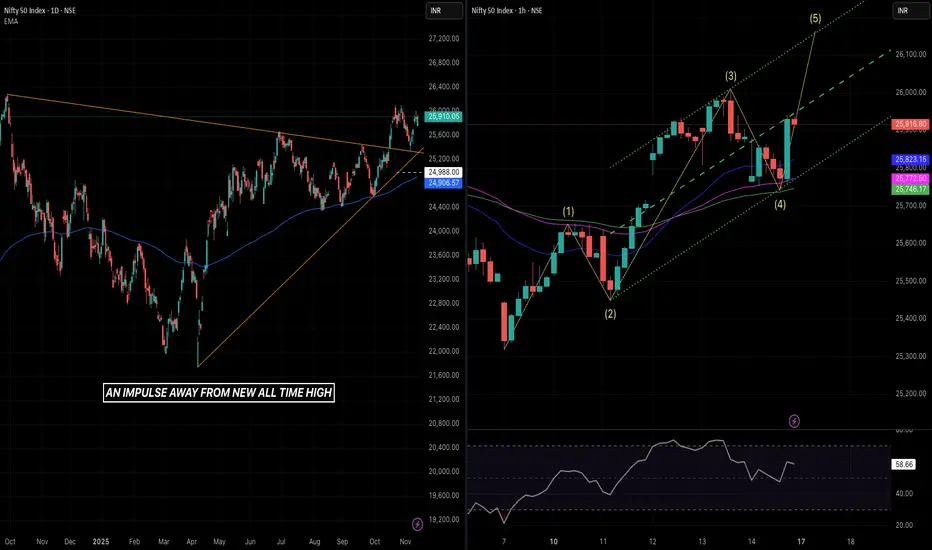Viewport: 932px width, 550px height.
Task: Click the Sep label on the time axis
Action: [342, 542]
